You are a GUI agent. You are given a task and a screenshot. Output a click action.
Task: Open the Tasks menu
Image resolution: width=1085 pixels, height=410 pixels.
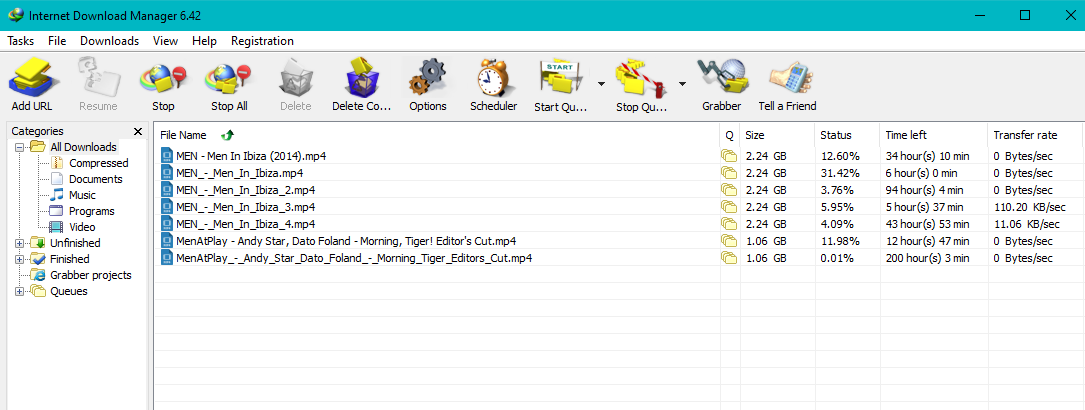click(x=21, y=41)
